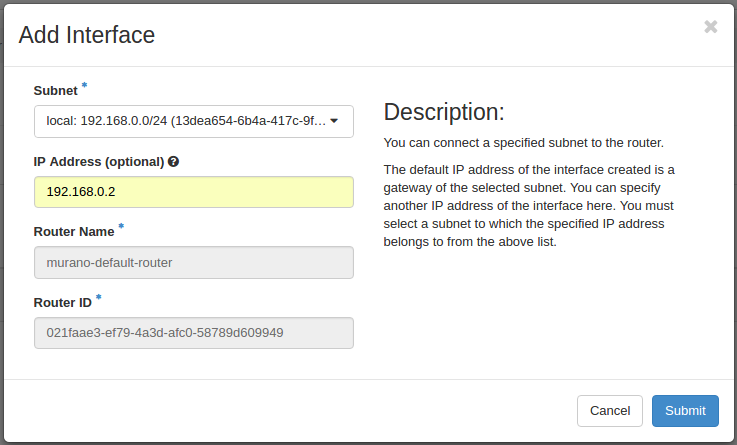Click the IP Address (optional) label
This screenshot has width=737, height=445.
[98, 161]
